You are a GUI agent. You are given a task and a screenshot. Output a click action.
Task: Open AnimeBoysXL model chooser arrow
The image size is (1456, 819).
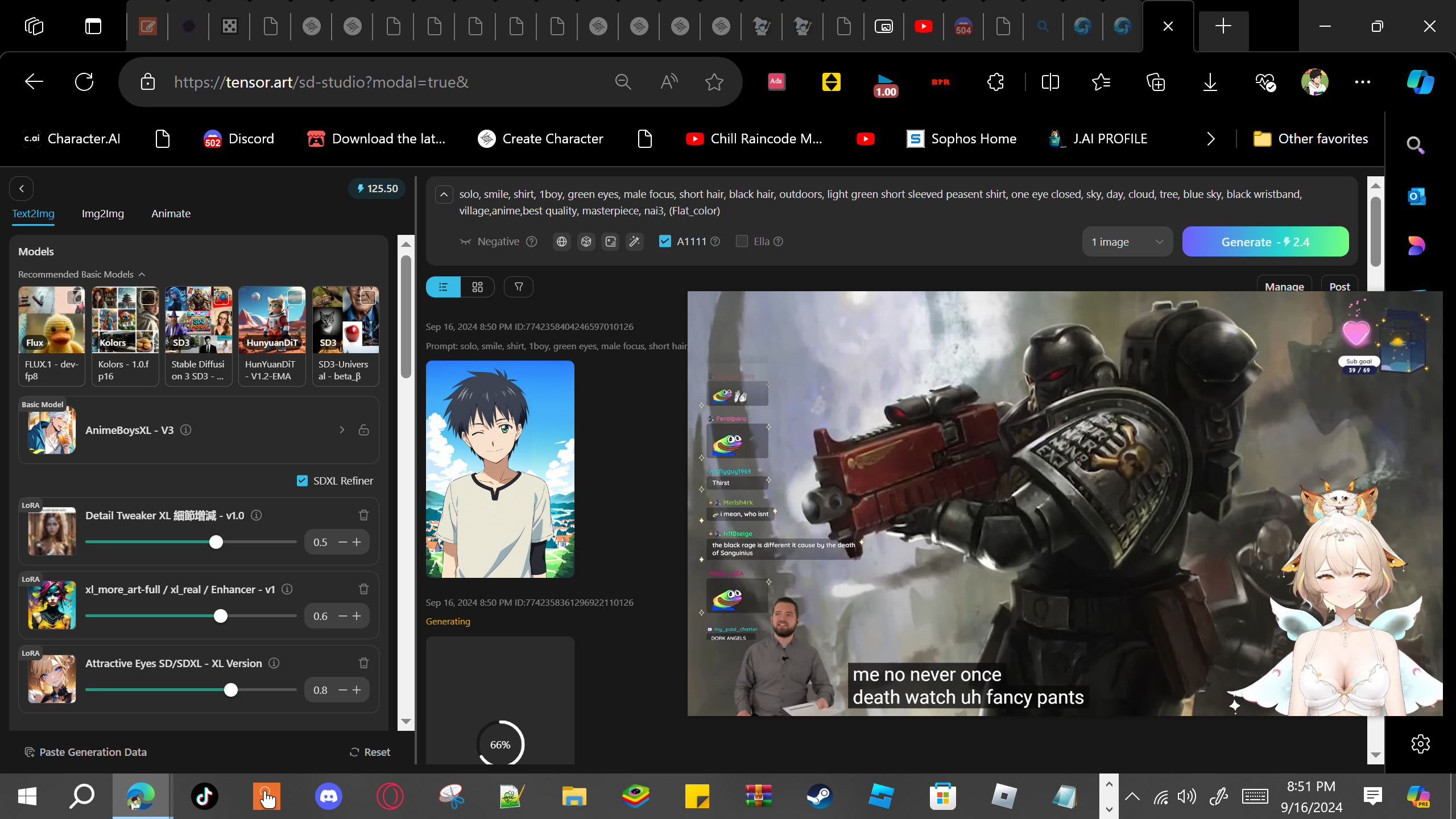coord(342,430)
